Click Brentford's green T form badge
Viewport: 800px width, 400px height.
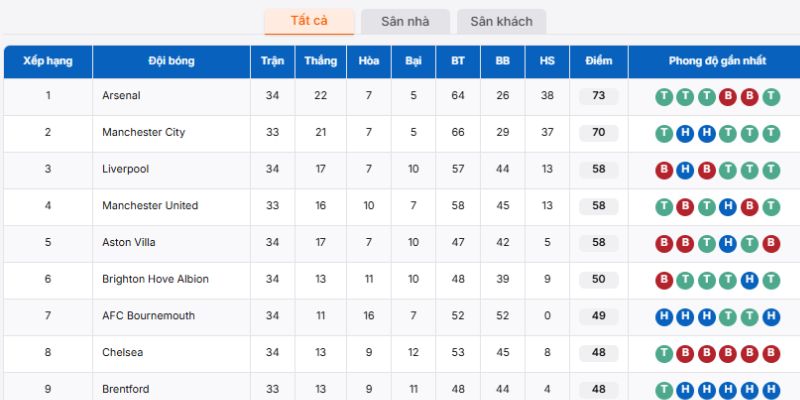click(x=664, y=390)
